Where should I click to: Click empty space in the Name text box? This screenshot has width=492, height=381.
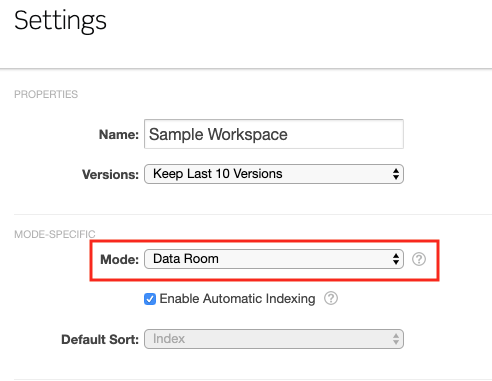[345, 134]
